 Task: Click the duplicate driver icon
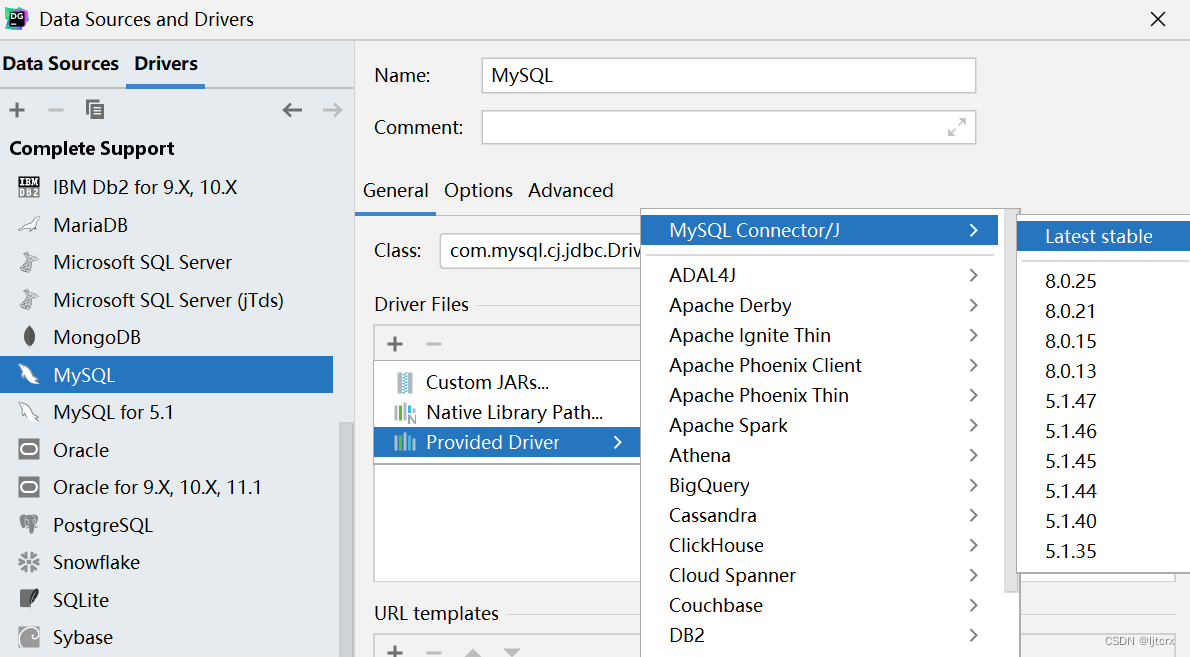coord(95,110)
